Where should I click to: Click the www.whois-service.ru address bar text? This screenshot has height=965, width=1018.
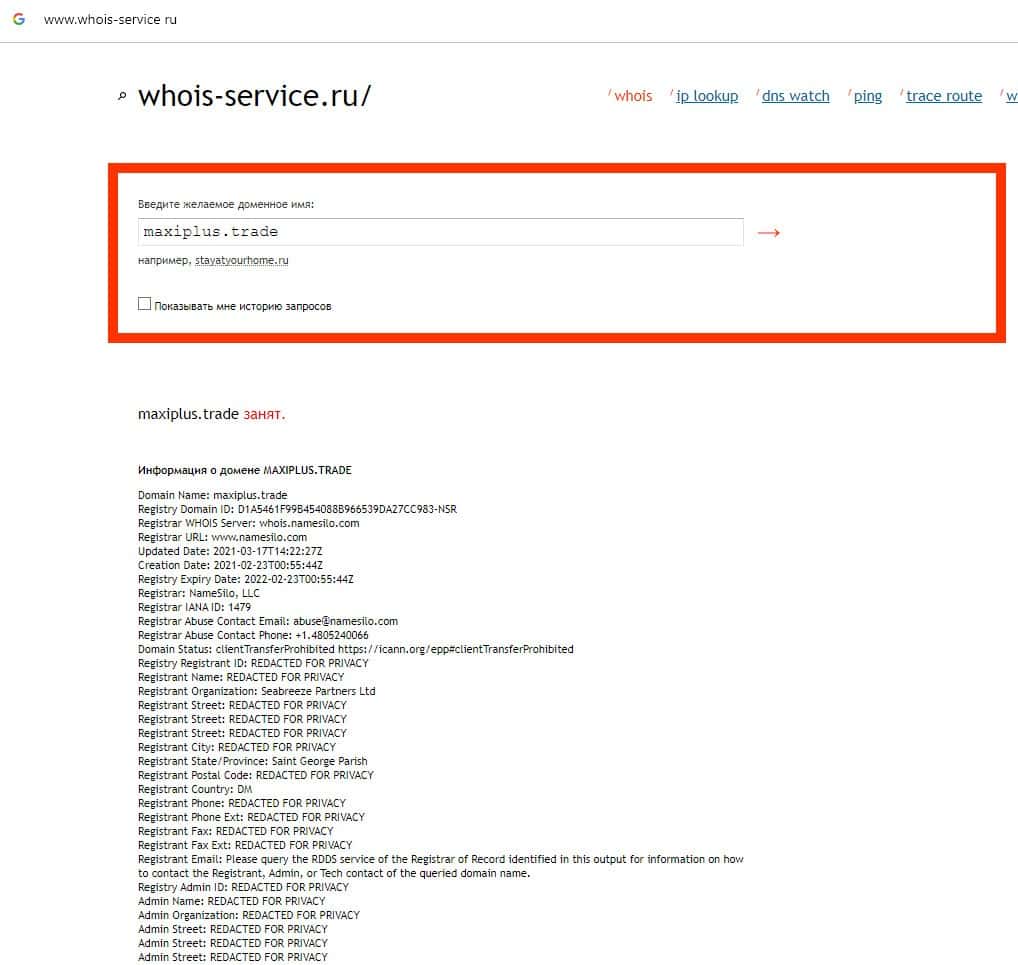click(110, 19)
